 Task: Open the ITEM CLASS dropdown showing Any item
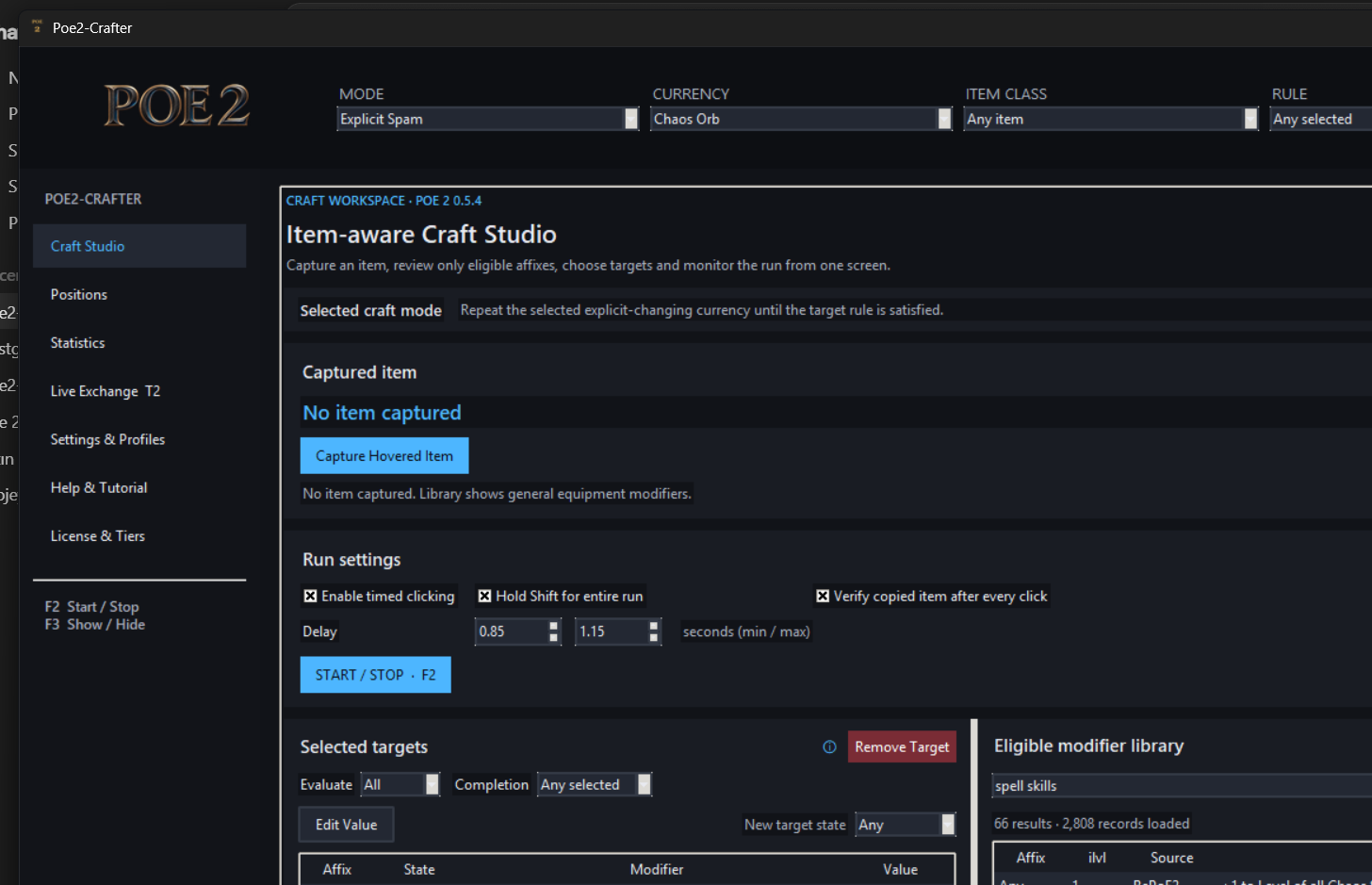point(1111,119)
